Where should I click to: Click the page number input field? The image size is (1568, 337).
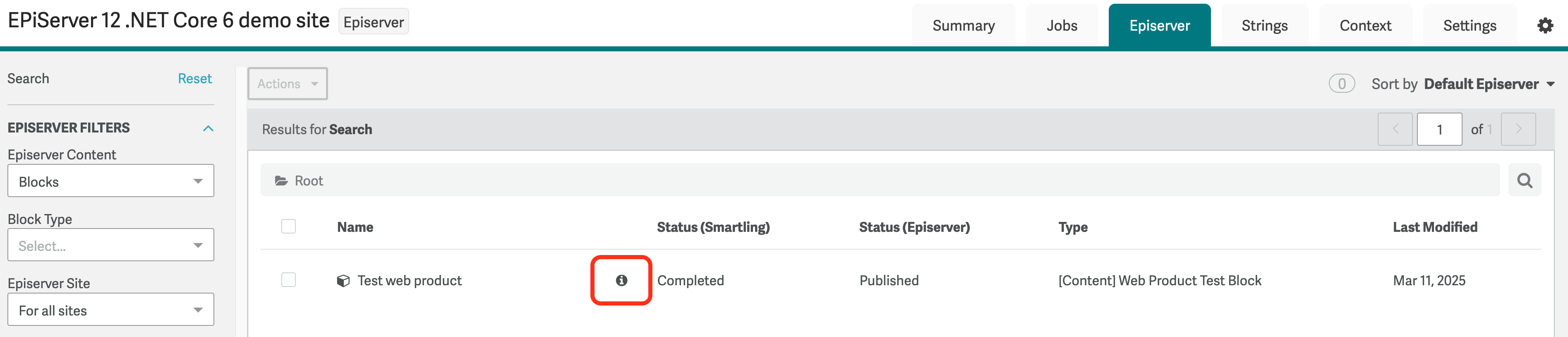click(1439, 129)
